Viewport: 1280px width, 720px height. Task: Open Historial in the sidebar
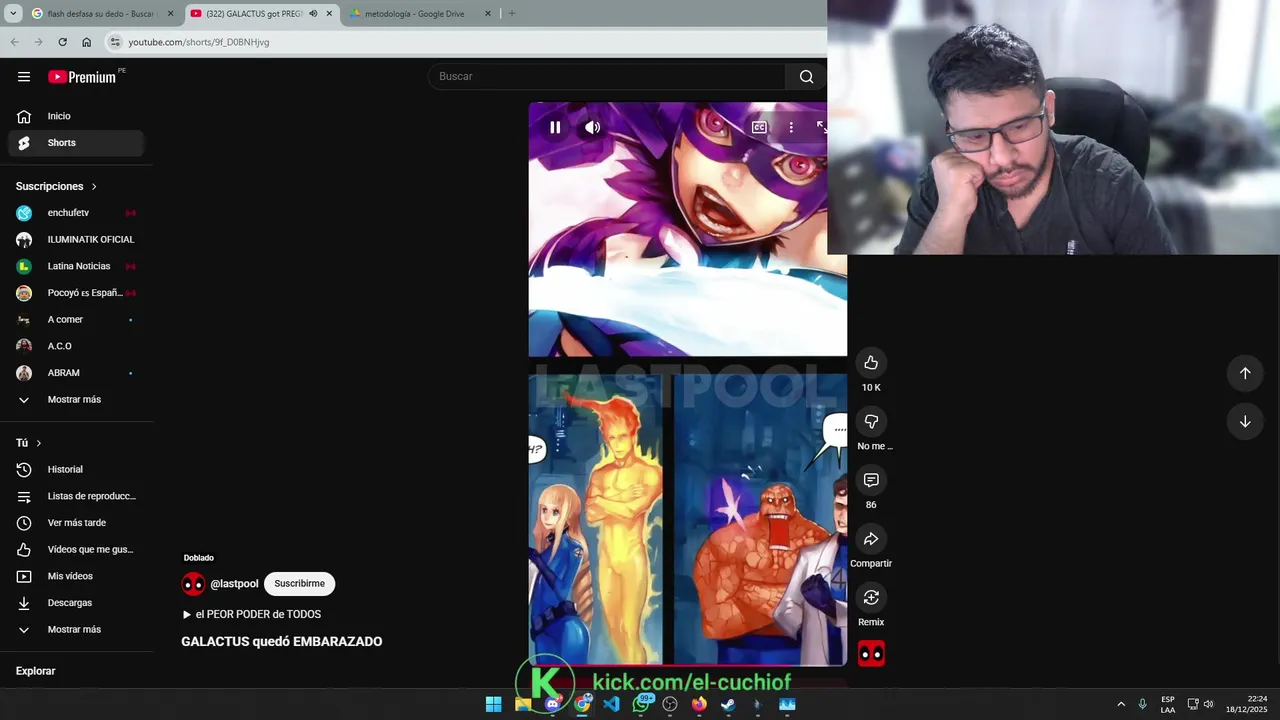click(x=76, y=469)
